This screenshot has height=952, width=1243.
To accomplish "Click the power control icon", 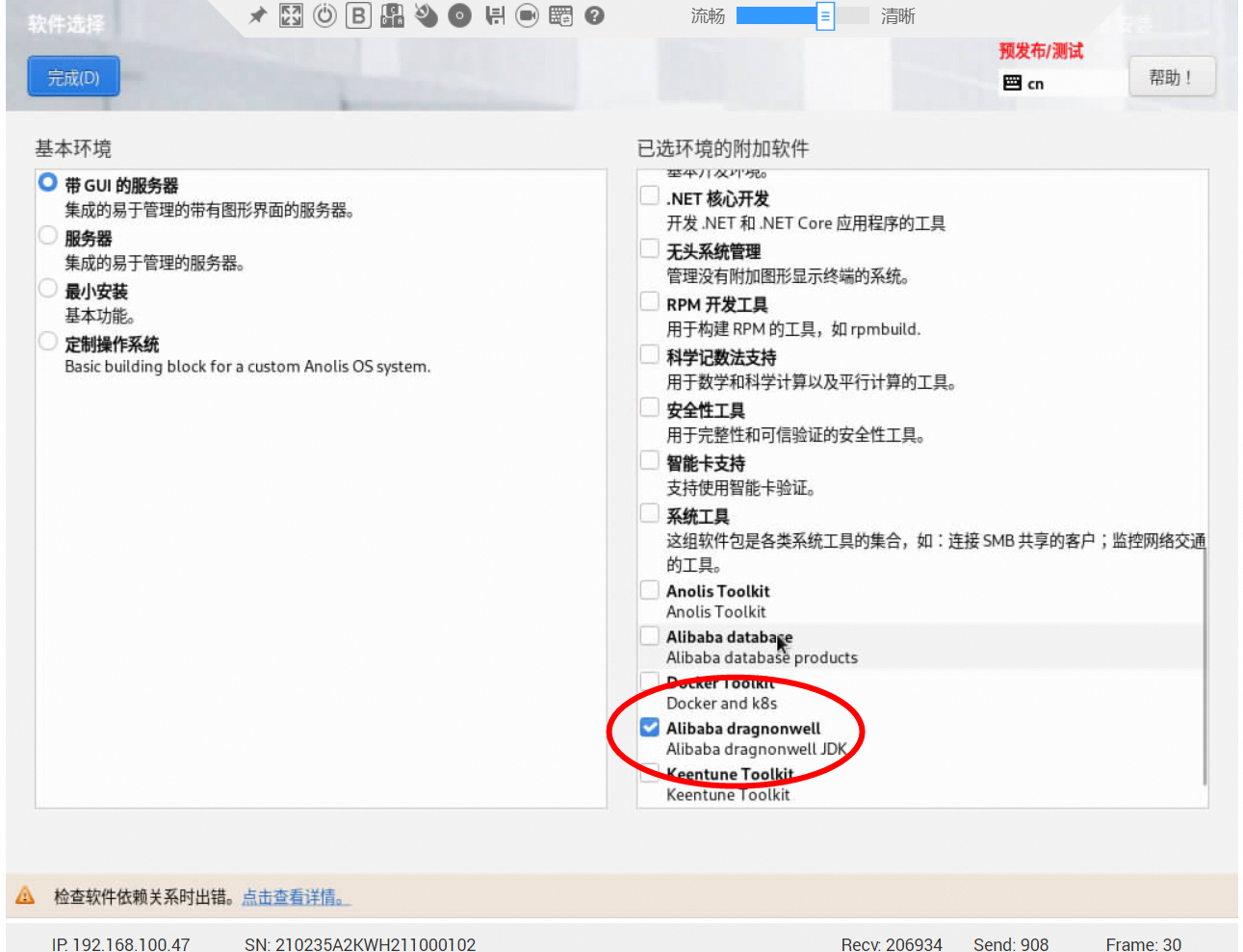I will (x=324, y=15).
